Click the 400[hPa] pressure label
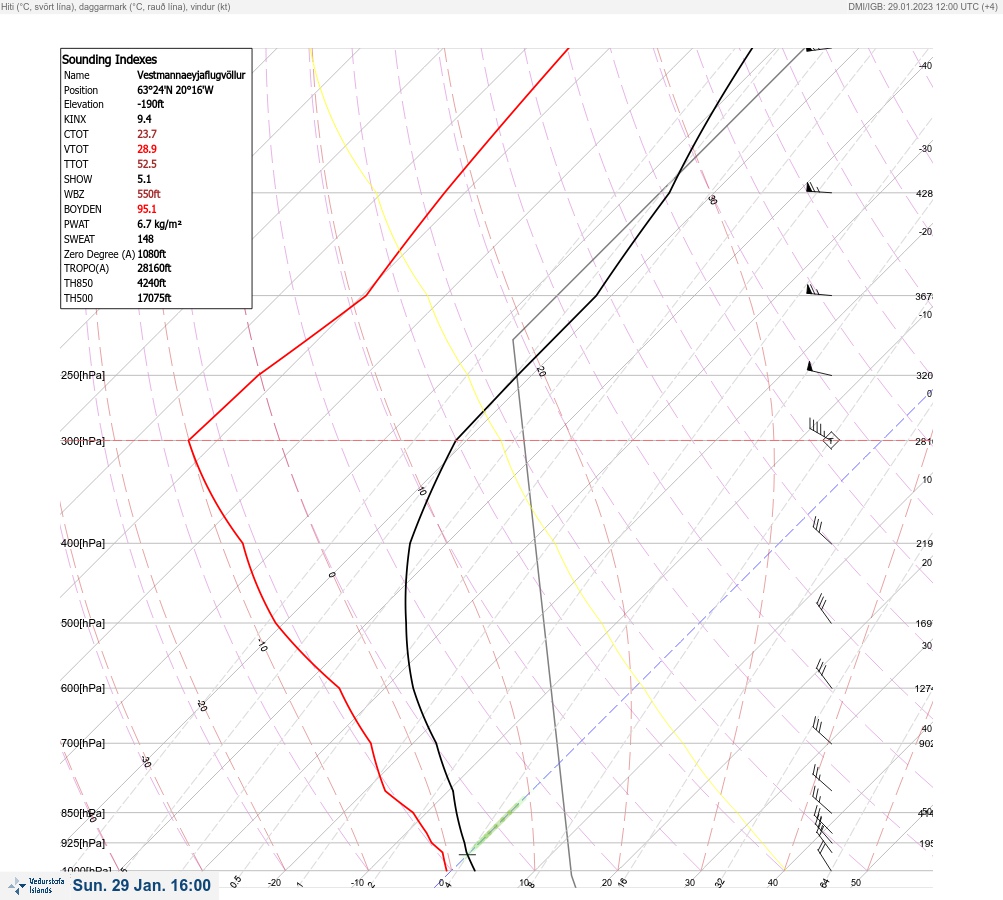1003x900 pixels. click(x=83, y=543)
